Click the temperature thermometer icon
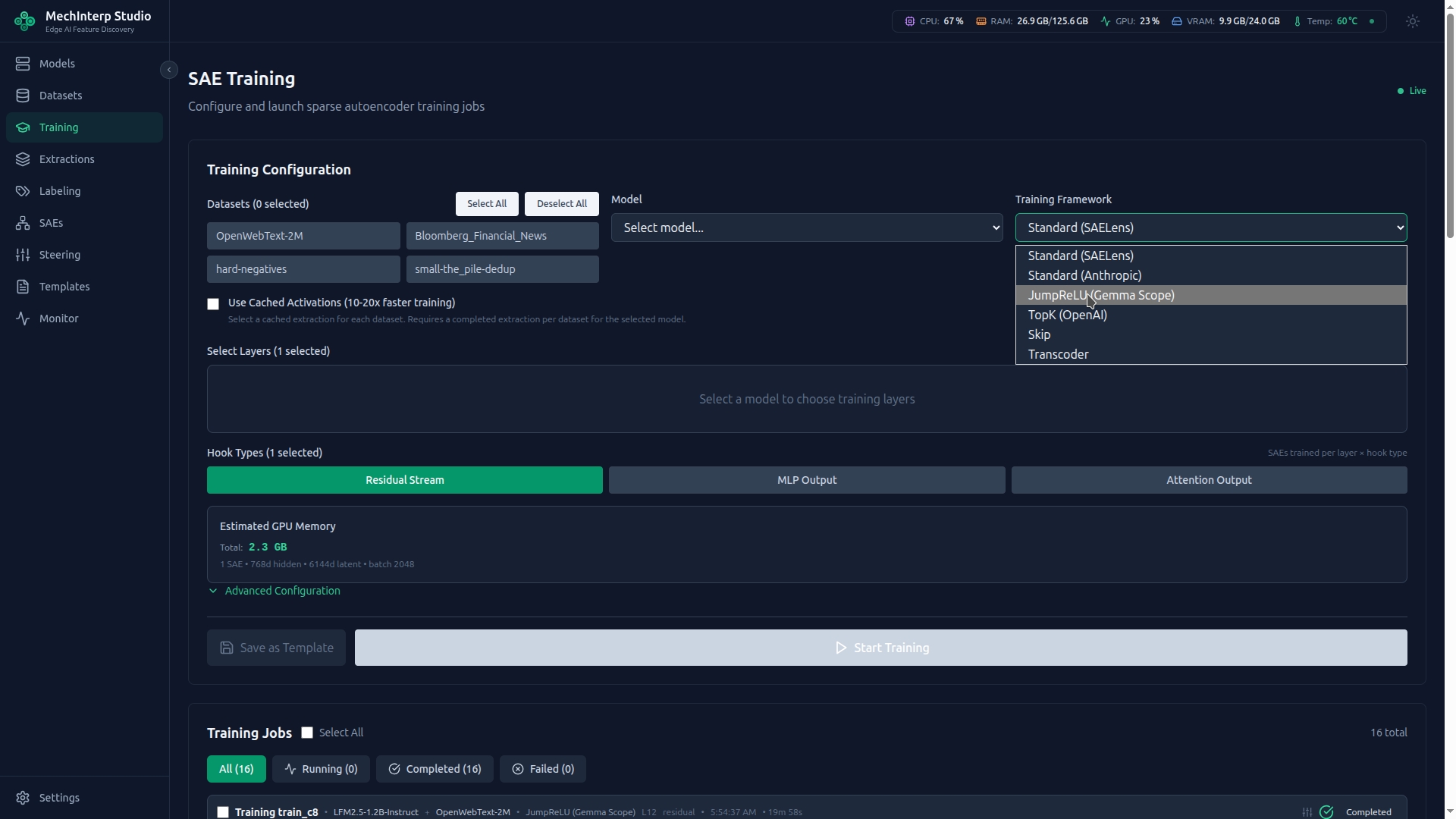Viewport: 1456px width, 819px height. click(x=1298, y=21)
